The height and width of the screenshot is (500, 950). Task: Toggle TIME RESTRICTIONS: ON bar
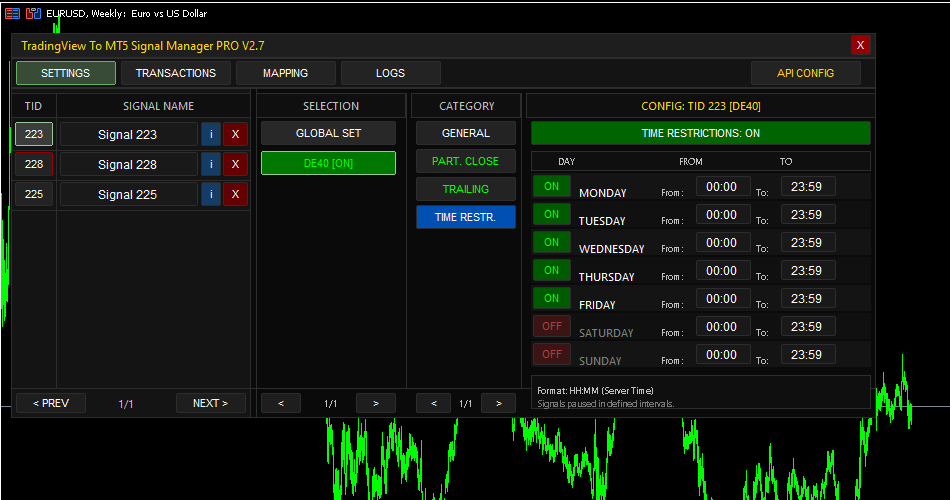[x=700, y=133]
